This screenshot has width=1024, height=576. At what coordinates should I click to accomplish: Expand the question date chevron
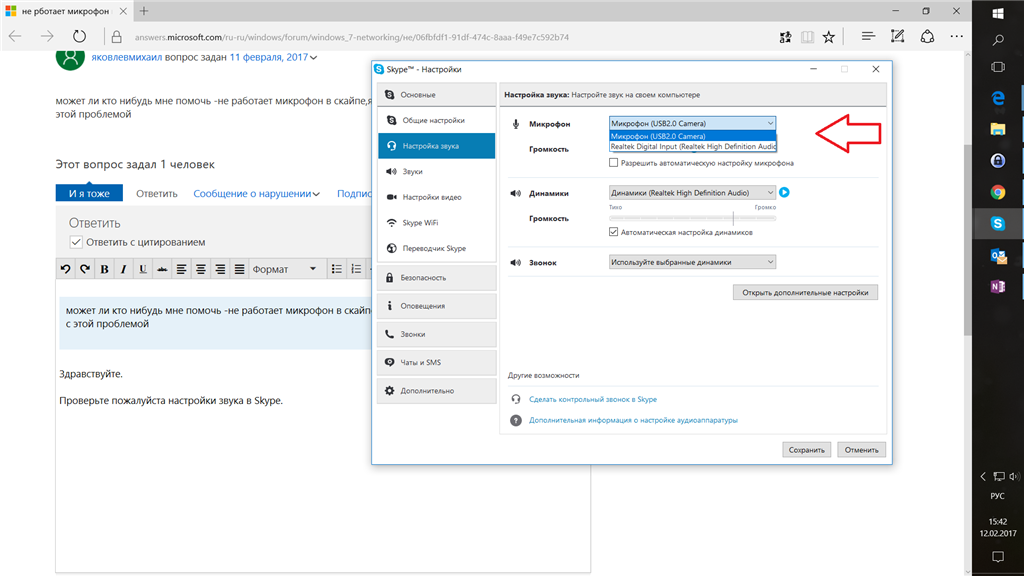click(314, 57)
